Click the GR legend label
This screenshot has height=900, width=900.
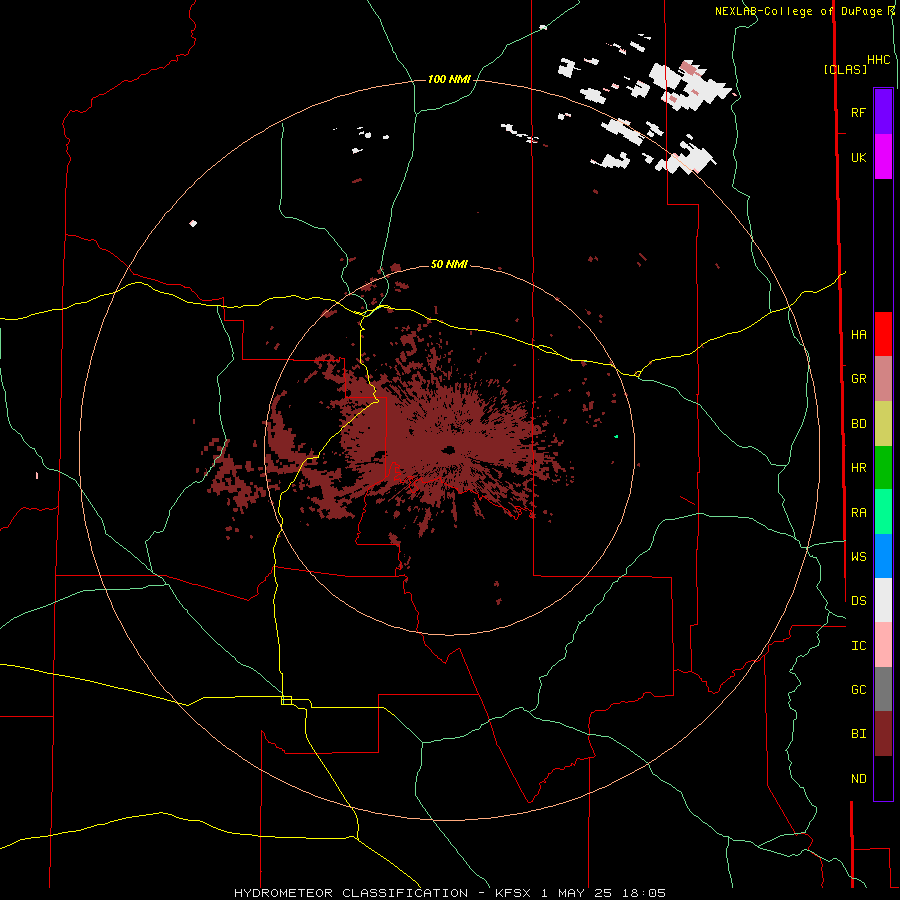pyautogui.click(x=858, y=379)
